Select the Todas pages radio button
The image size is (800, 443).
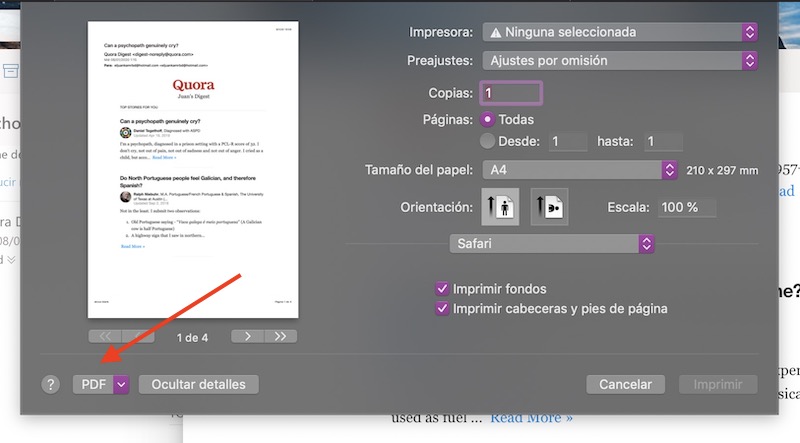click(489, 119)
